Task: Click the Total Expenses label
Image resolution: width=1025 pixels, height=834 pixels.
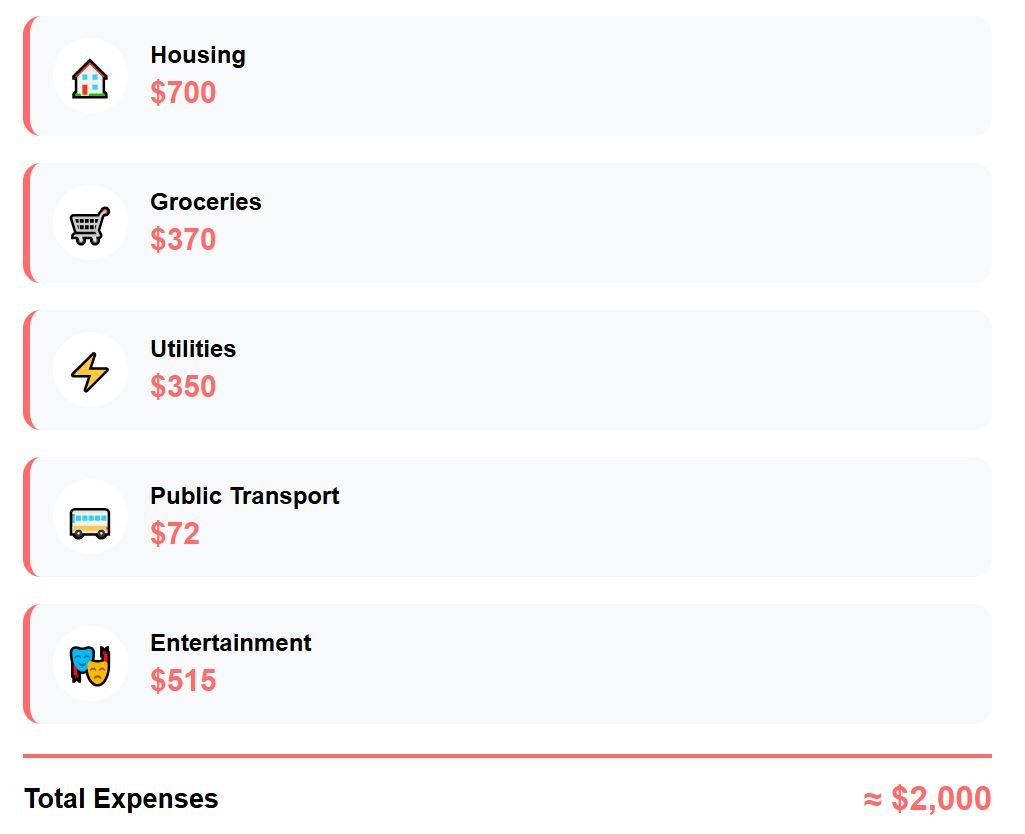Action: pos(121,799)
